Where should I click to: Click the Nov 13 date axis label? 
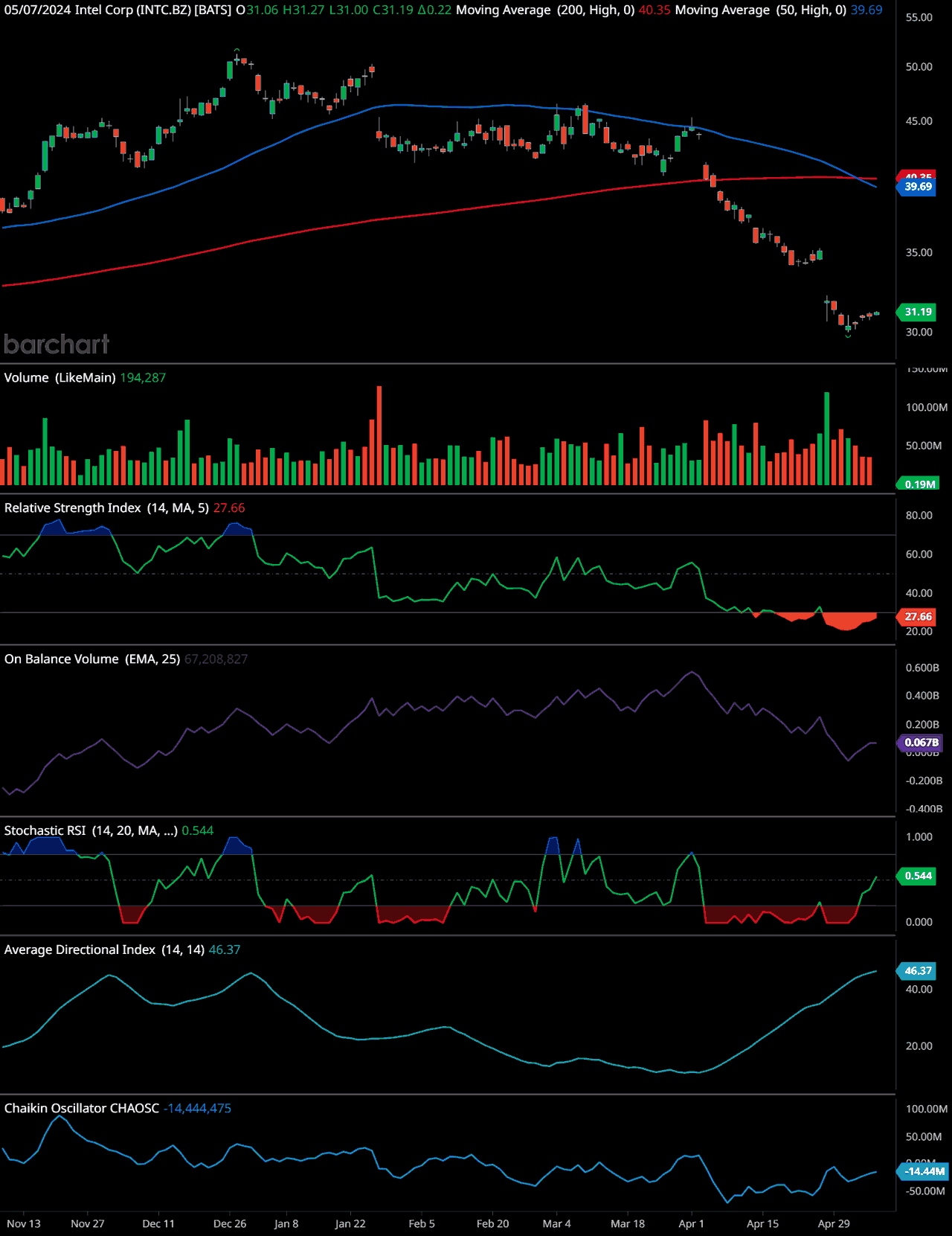click(24, 1223)
